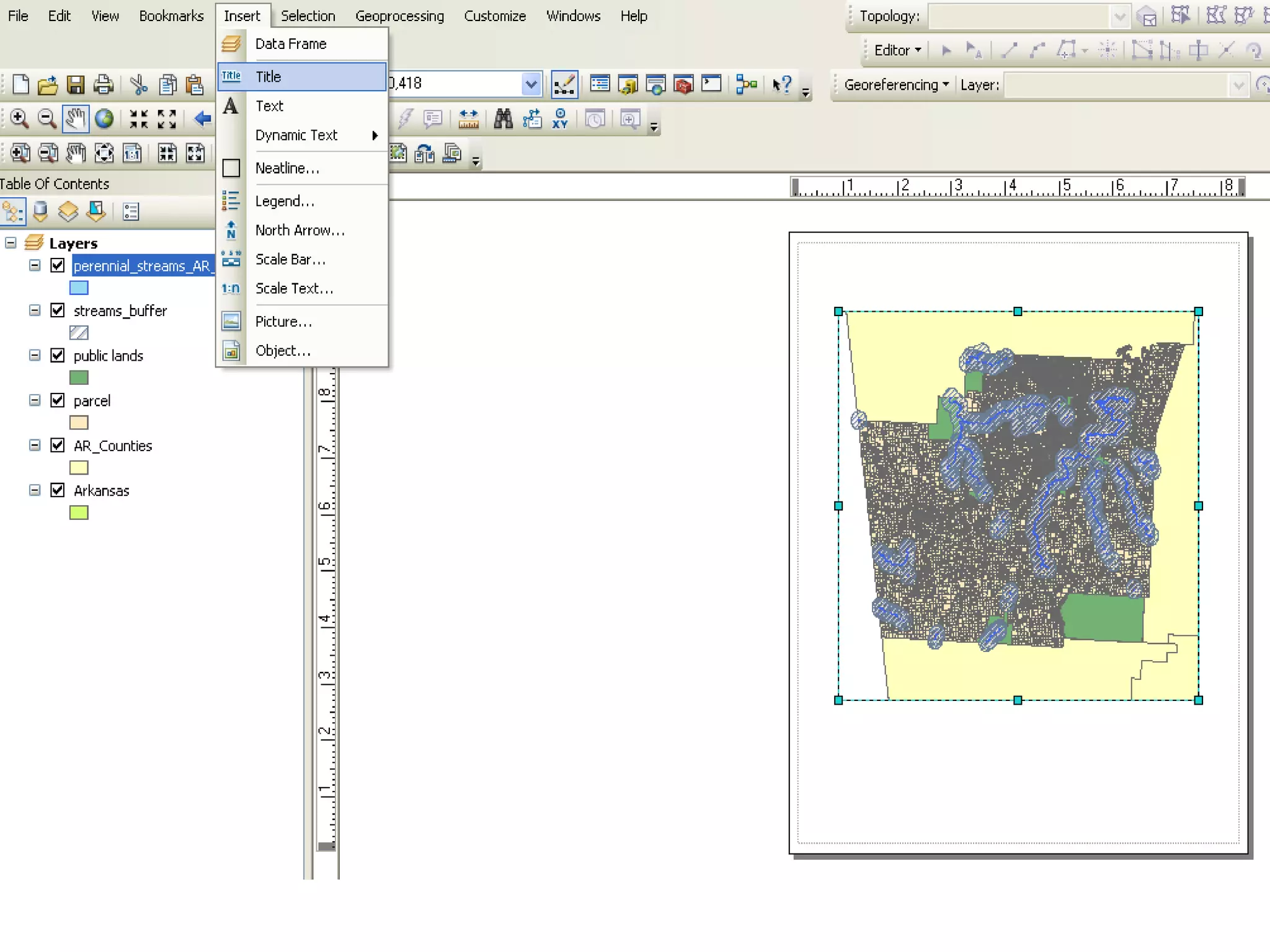1270x952 pixels.
Task: Click the Save floppy disk icon
Action: point(76,85)
